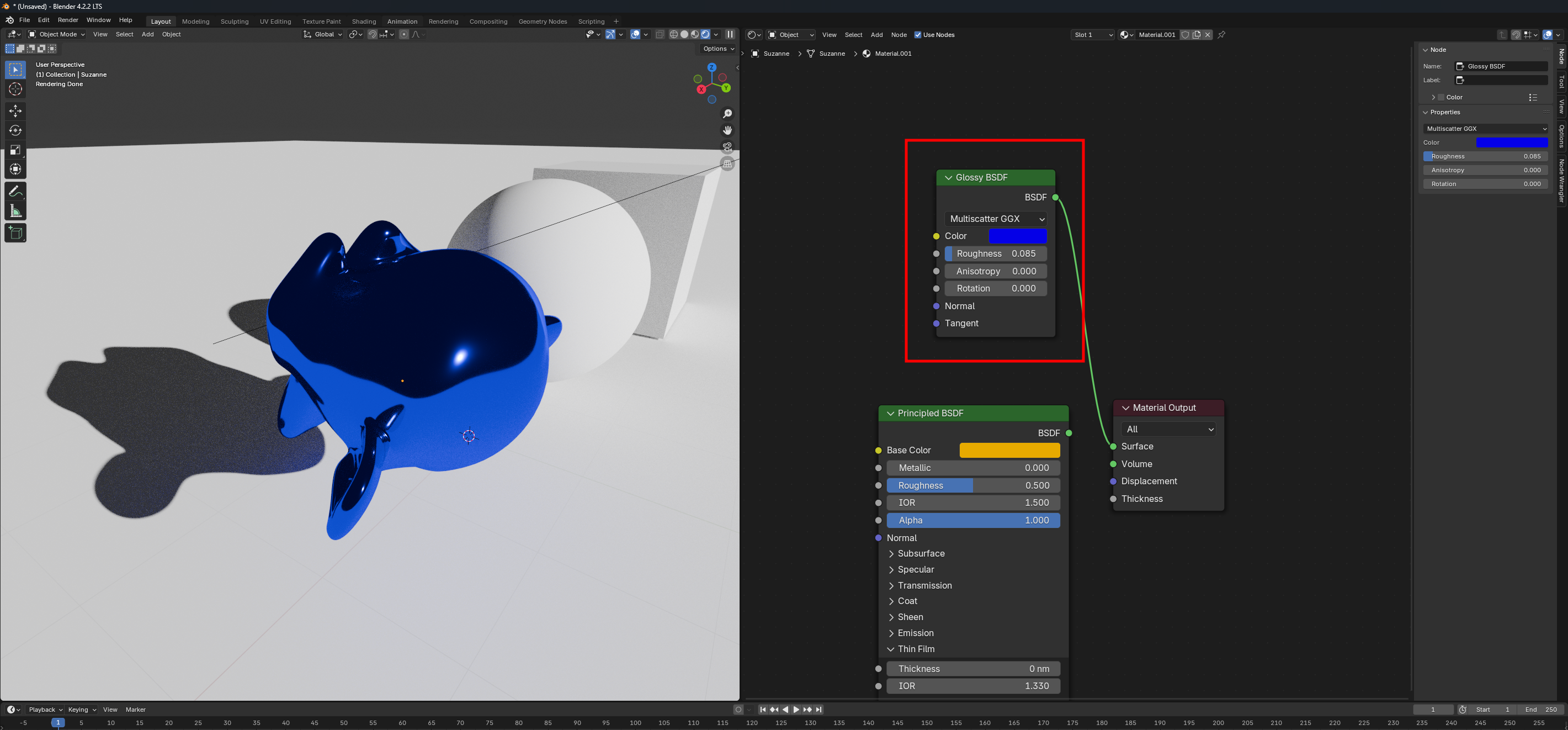Toggle camera view icon in the viewport

[727, 147]
